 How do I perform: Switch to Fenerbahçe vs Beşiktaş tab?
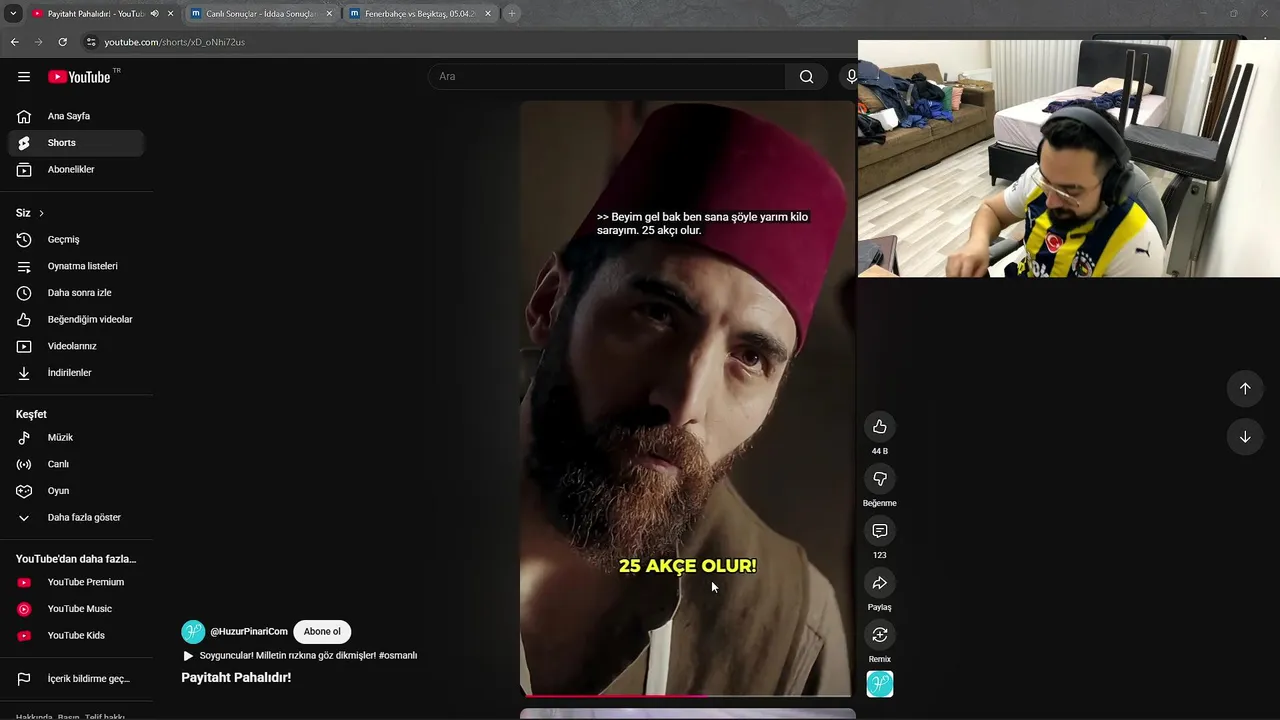419,14
